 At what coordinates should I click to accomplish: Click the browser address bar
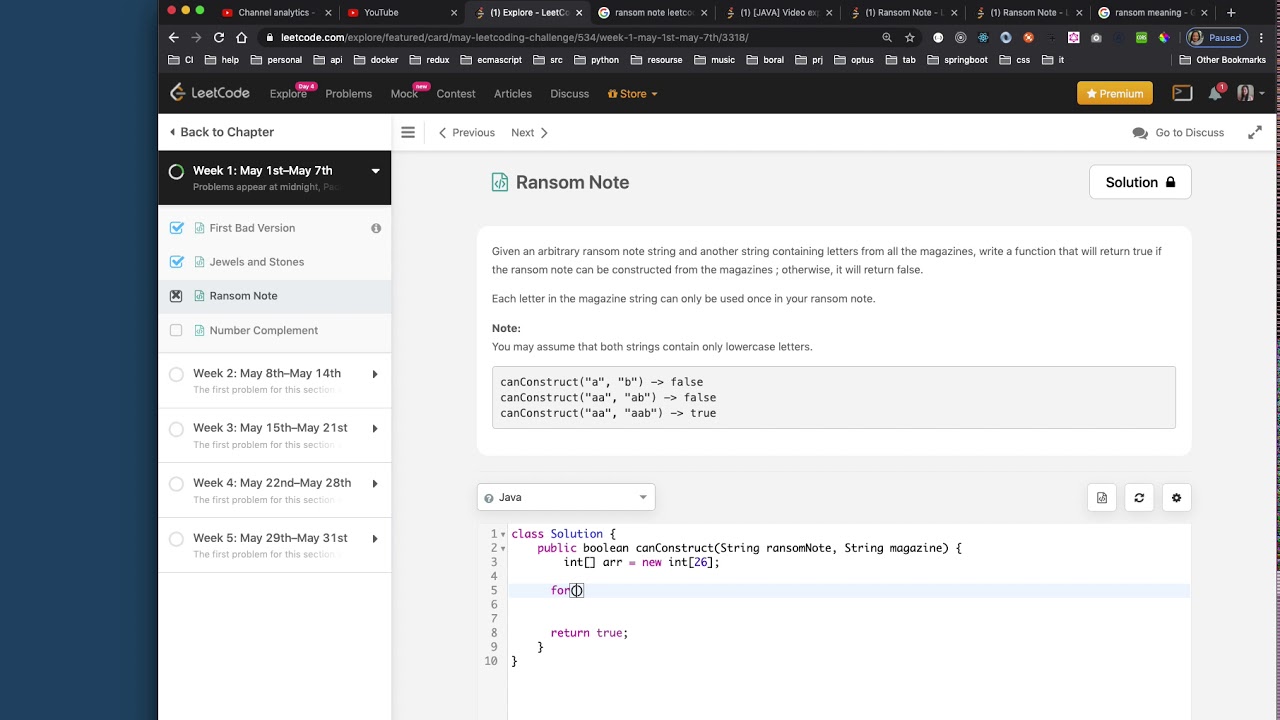[x=560, y=38]
